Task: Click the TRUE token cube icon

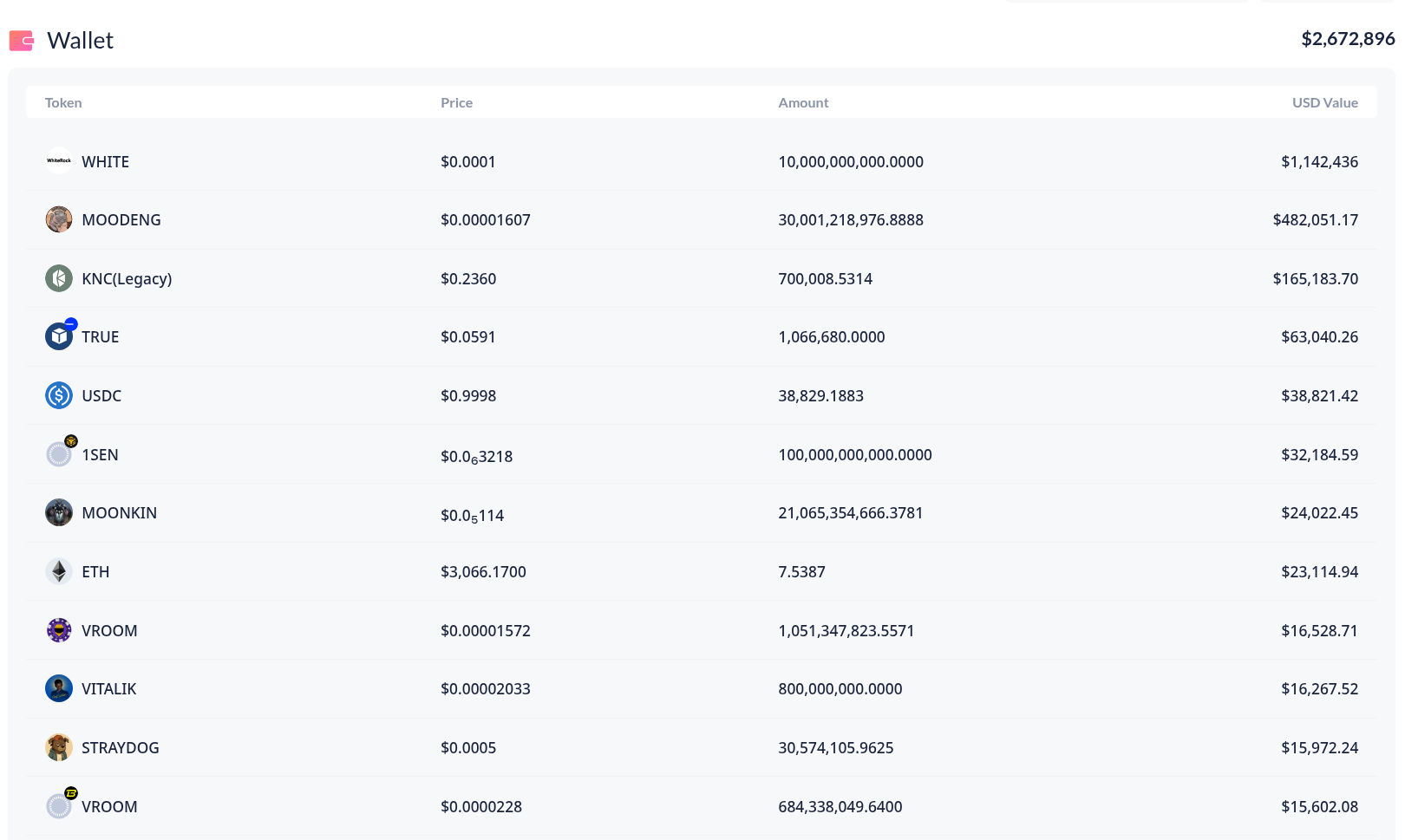Action: [58, 336]
